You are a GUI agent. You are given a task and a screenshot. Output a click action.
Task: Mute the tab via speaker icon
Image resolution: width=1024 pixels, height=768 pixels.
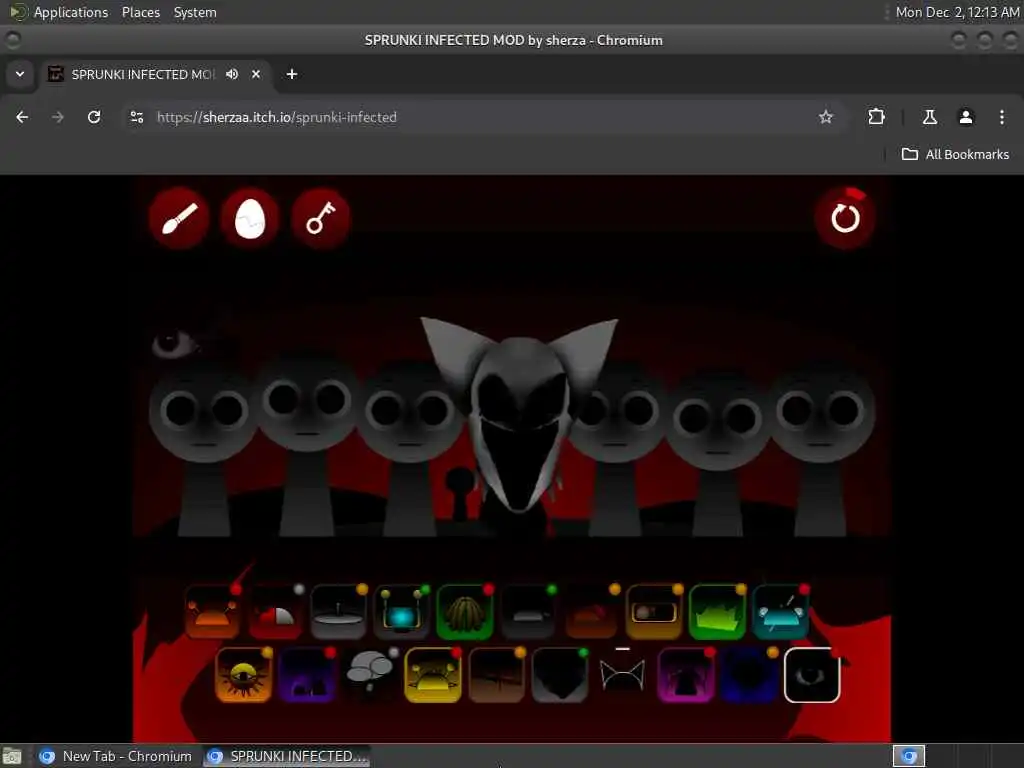232,74
